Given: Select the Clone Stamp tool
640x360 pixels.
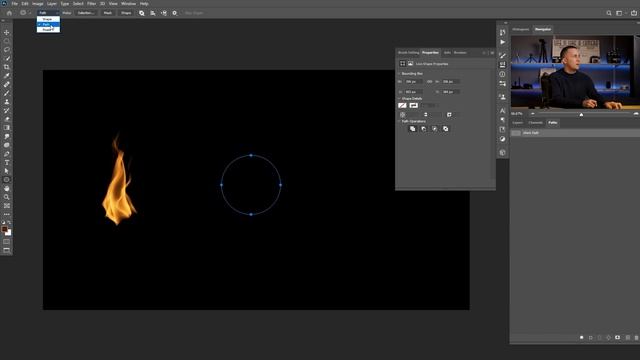Looking at the screenshot, I should [x=7, y=102].
